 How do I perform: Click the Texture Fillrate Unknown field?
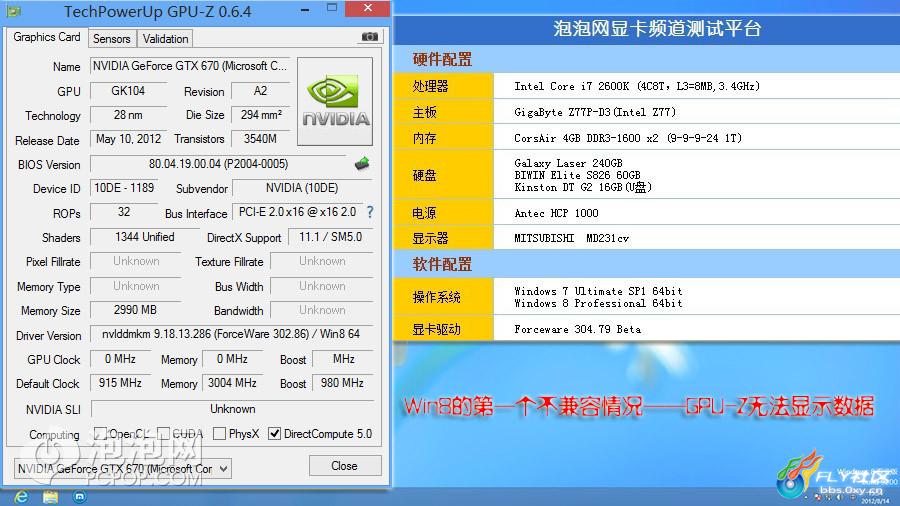322,261
